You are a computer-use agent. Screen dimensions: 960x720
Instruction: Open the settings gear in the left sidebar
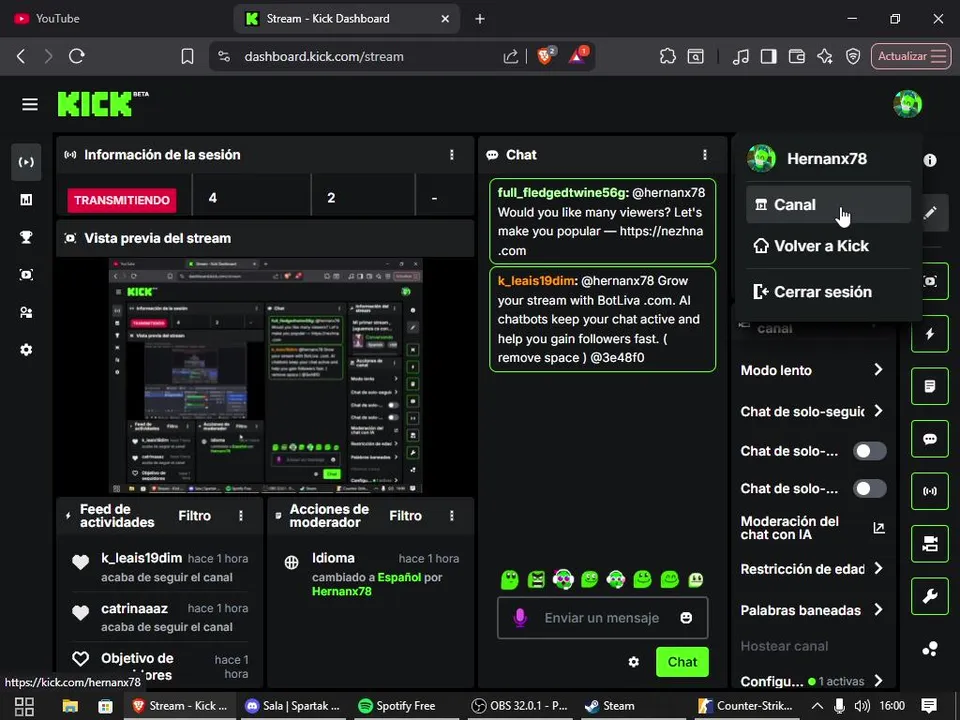(26, 350)
